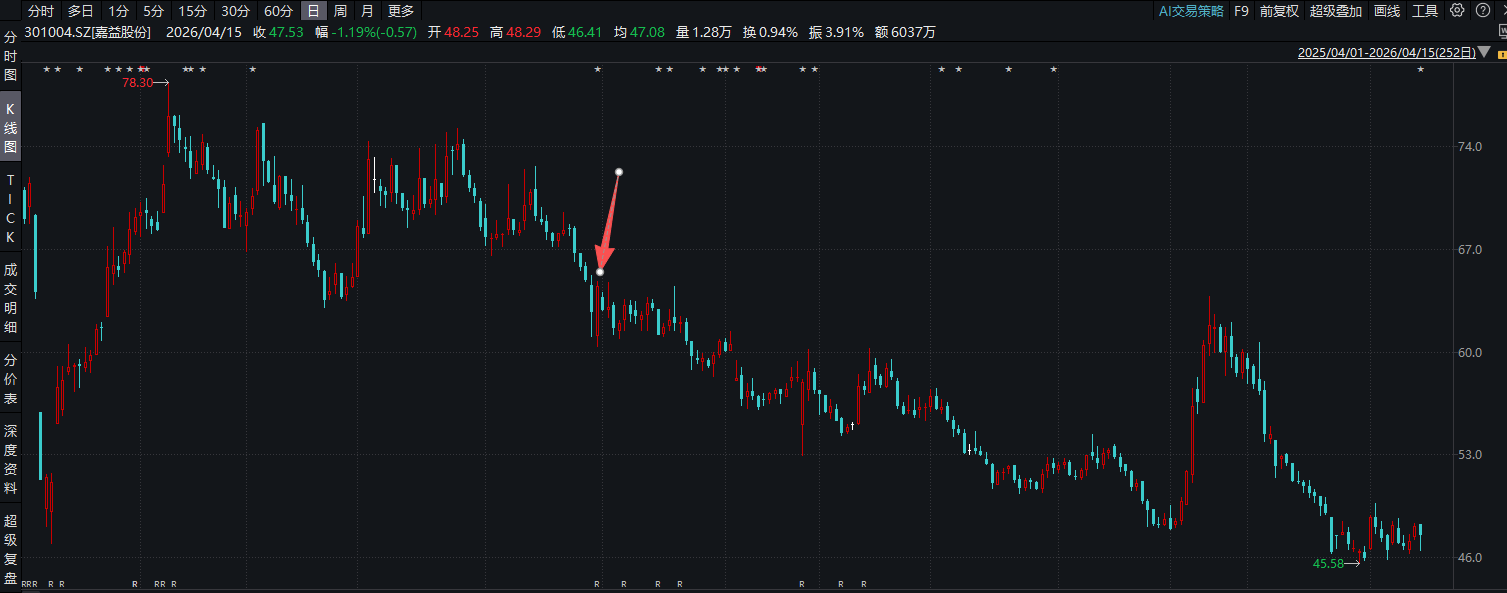Open the settings gear icon
Viewport: 1507px width, 593px height.
pyautogui.click(x=1457, y=11)
